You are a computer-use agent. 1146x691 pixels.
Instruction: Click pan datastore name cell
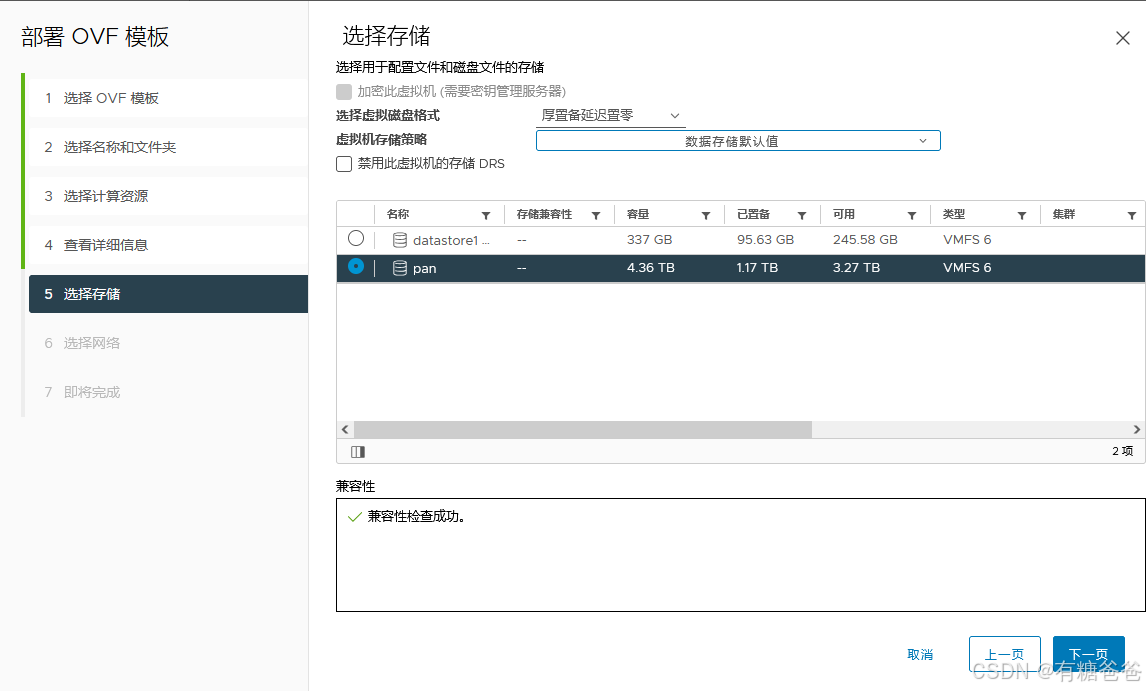tap(425, 268)
